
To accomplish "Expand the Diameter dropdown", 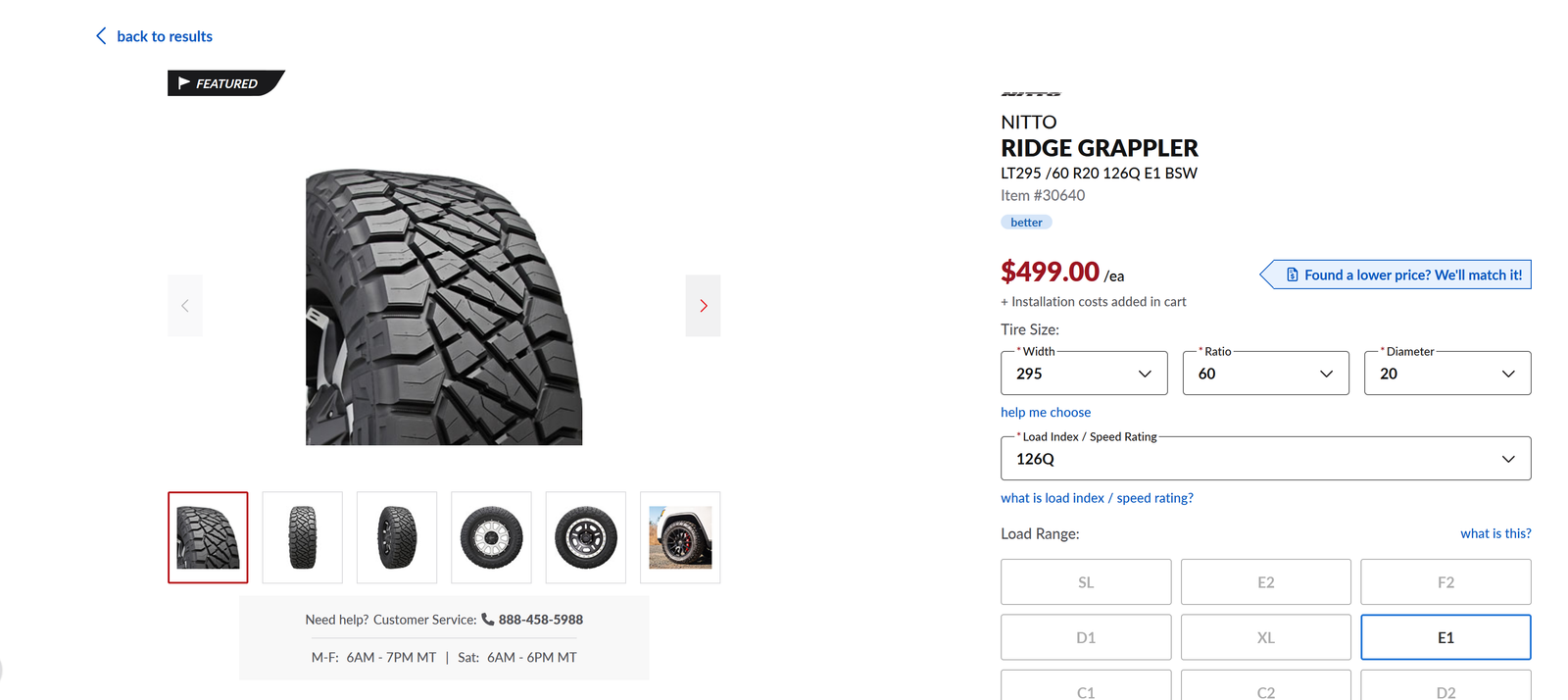I will coord(1446,374).
